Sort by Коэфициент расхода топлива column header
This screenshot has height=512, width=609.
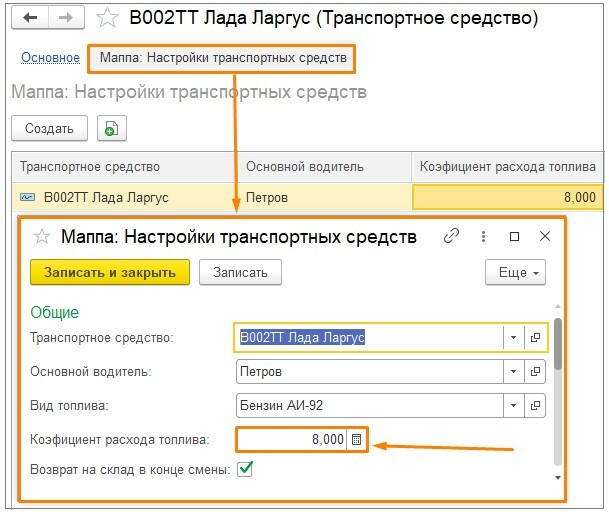pyautogui.click(x=508, y=167)
